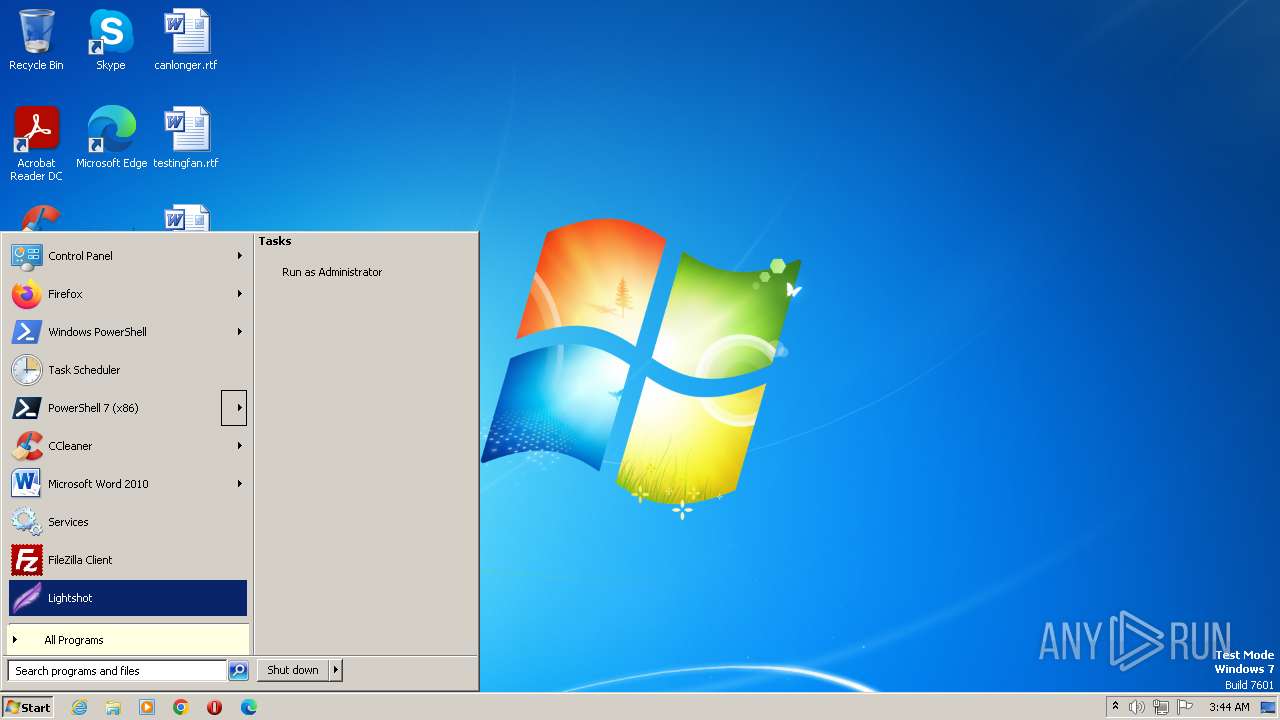
Task: Expand Microsoft Word 2010 recent files arrow
Action: point(239,484)
